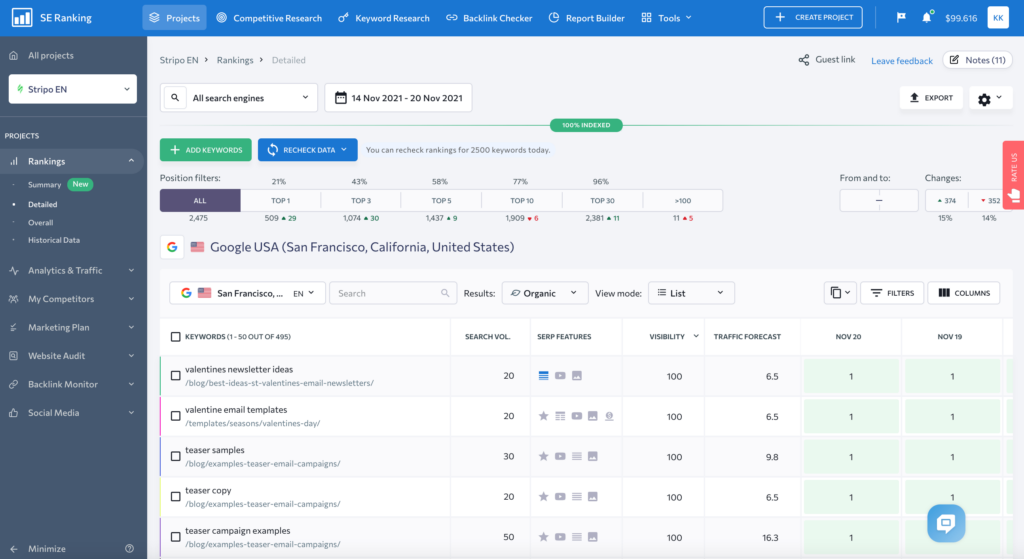Toggle the select-all Keywords checkbox
This screenshot has height=559, width=1024.
pyautogui.click(x=176, y=337)
